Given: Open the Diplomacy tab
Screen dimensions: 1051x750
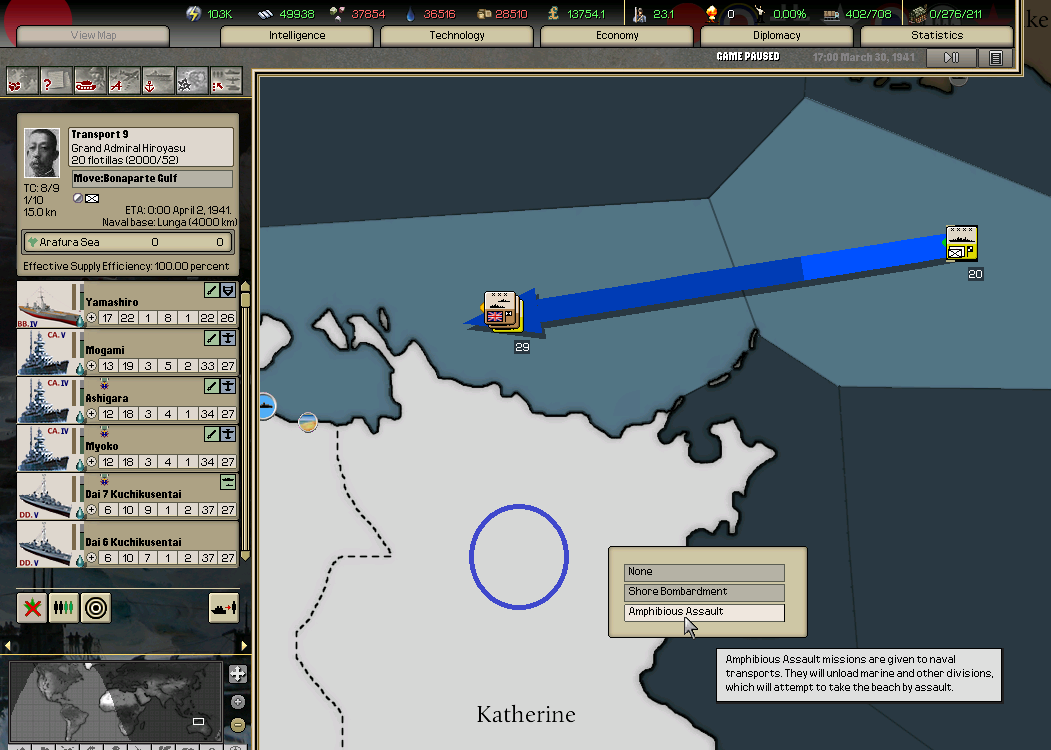Looking at the screenshot, I should tap(777, 36).
